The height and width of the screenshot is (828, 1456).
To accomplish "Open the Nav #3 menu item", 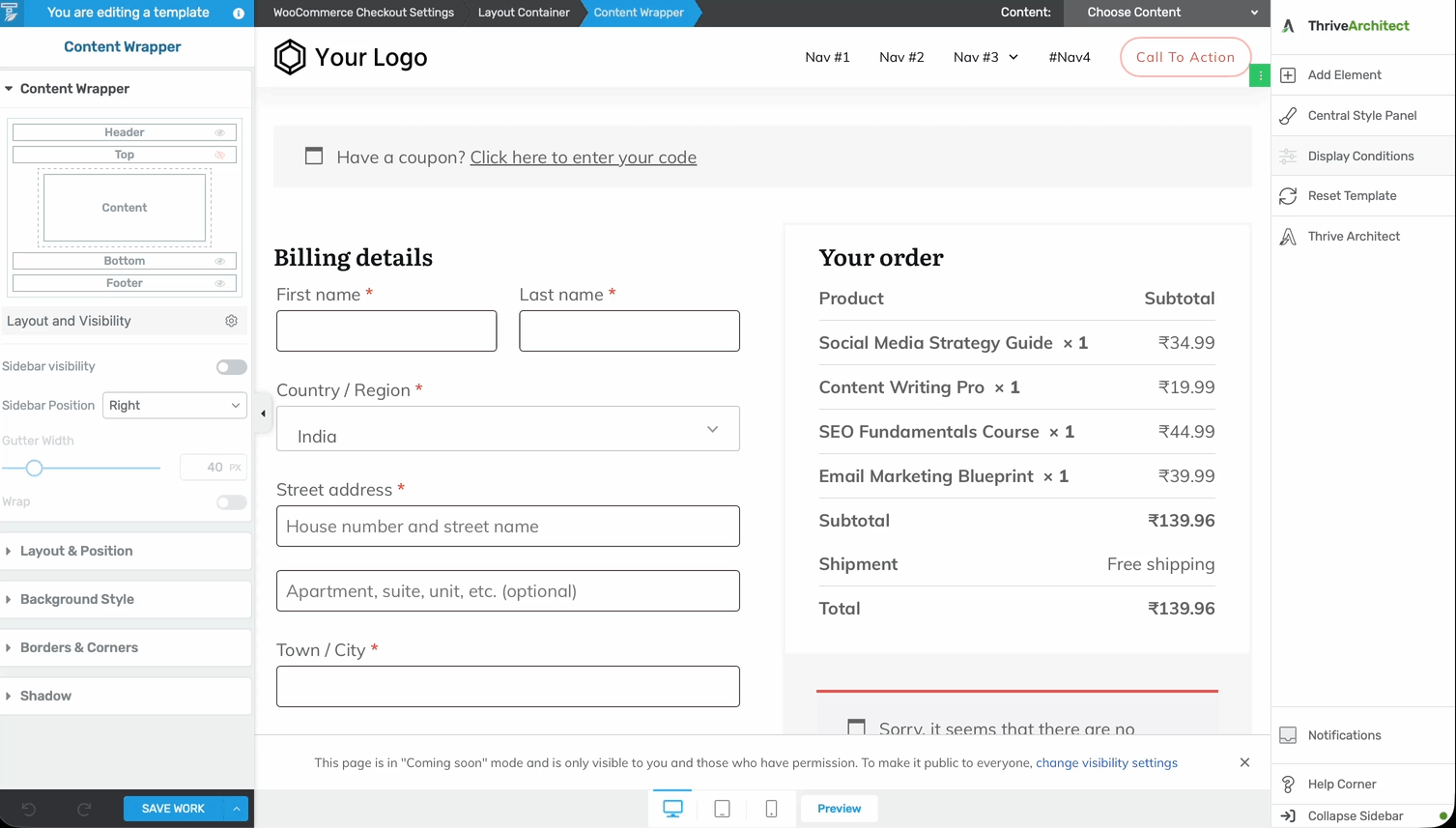I will 985,57.
